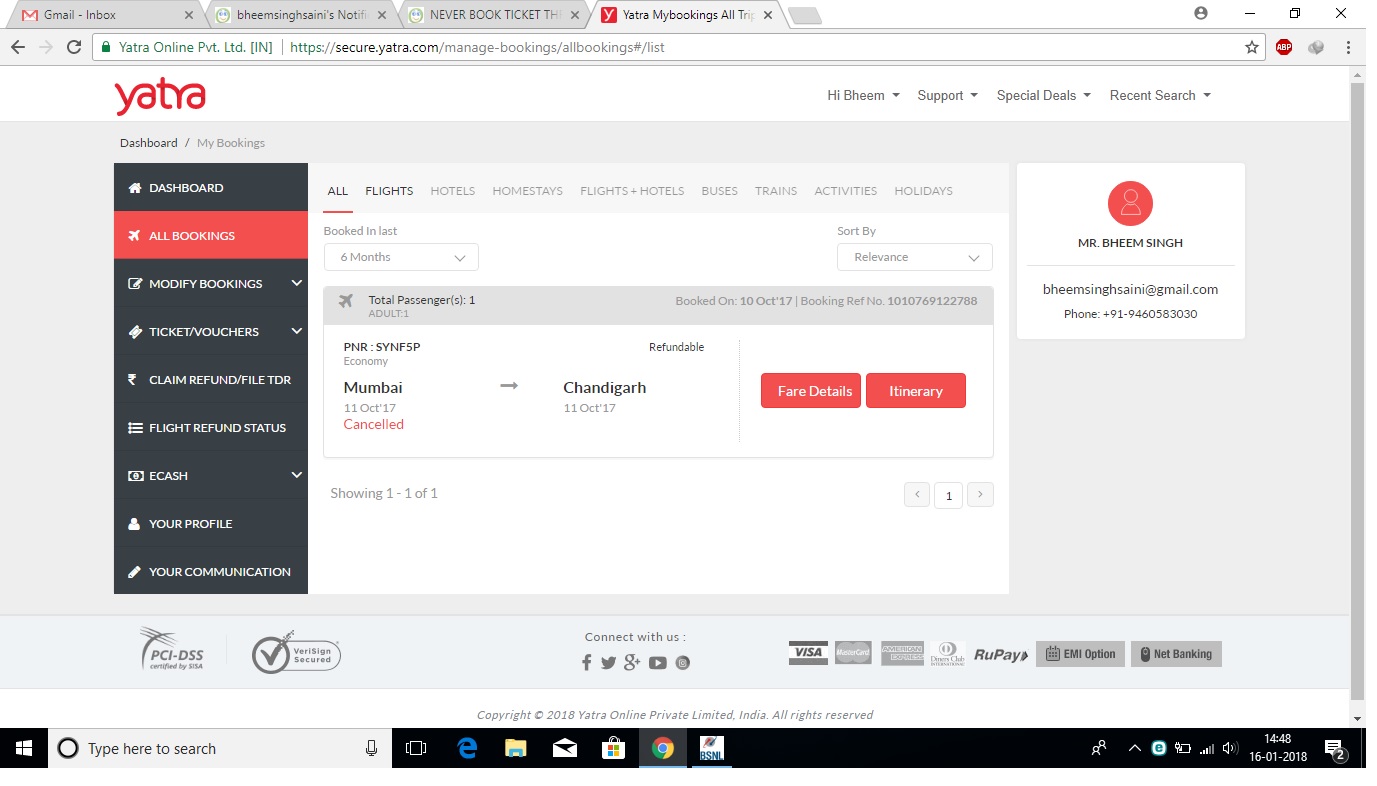Click the pencil icon beside Your Communication
The image size is (1377, 786).
pos(135,572)
